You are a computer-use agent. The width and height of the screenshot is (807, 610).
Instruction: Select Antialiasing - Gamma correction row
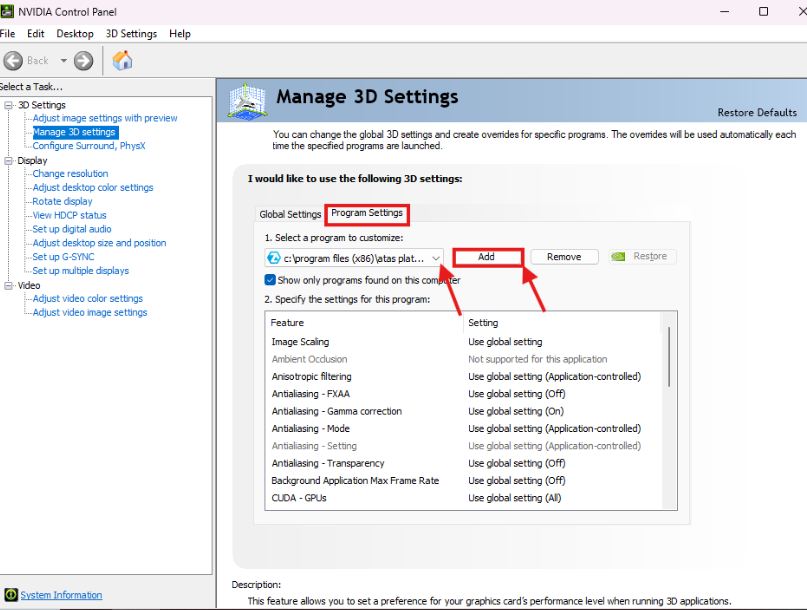coord(463,411)
